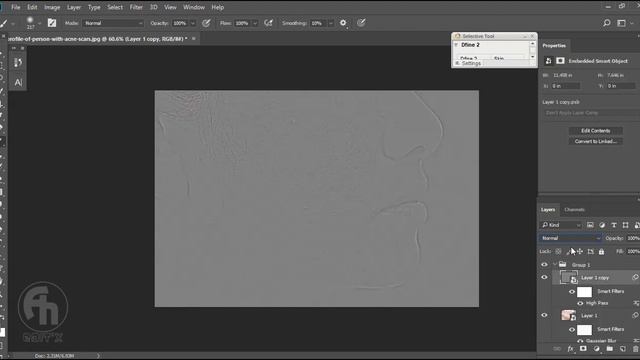Switch to the Channels tab
This screenshot has height=360, width=640.
pos(574,210)
